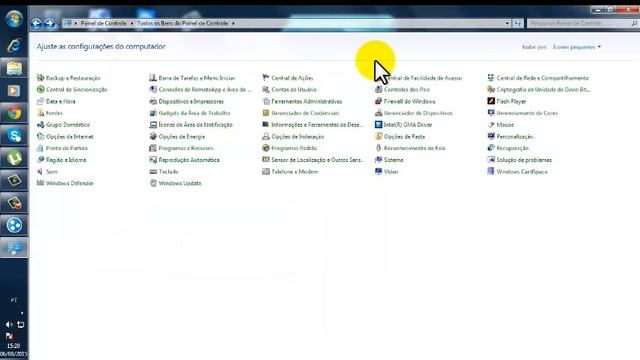Click the Back navigation button
The height and width of the screenshot is (360, 640).
coord(36,23)
